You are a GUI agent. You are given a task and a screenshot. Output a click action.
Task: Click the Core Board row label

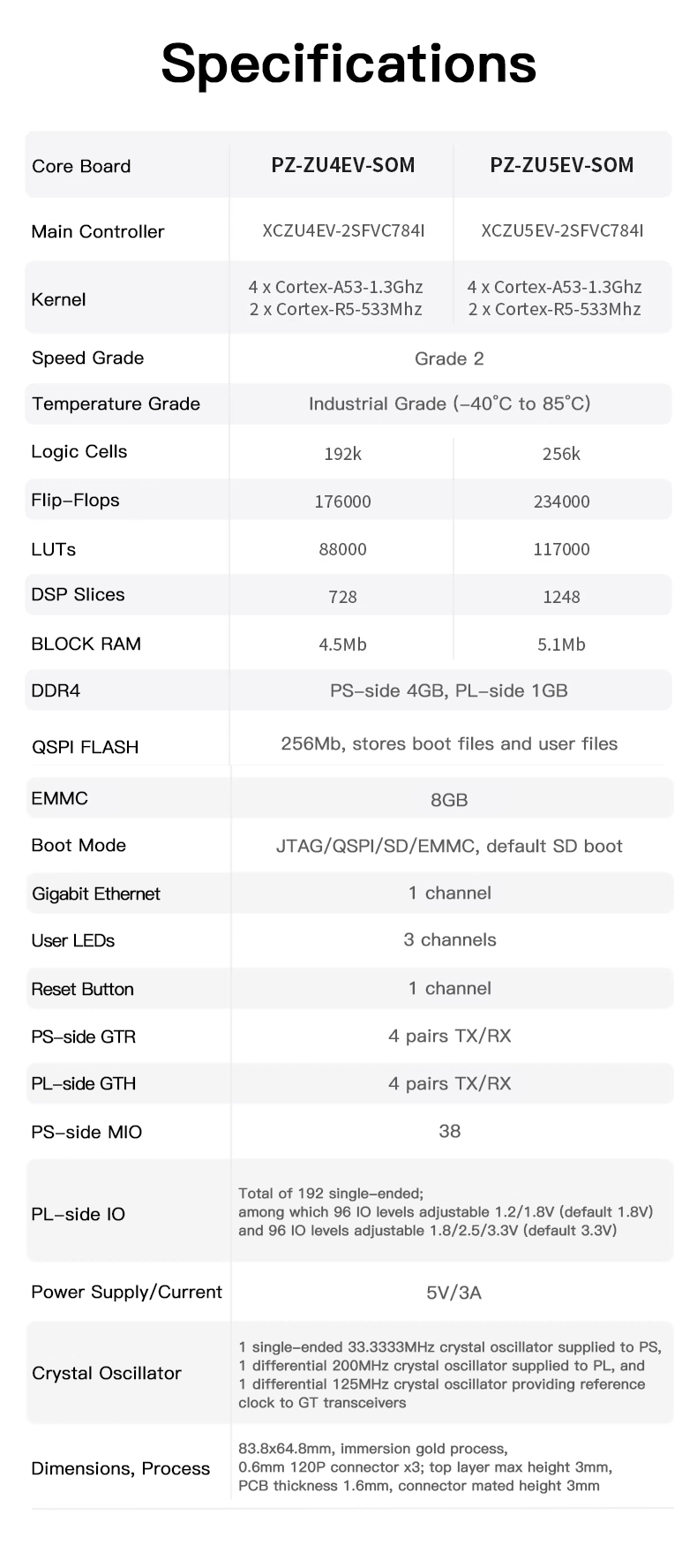coord(81,166)
